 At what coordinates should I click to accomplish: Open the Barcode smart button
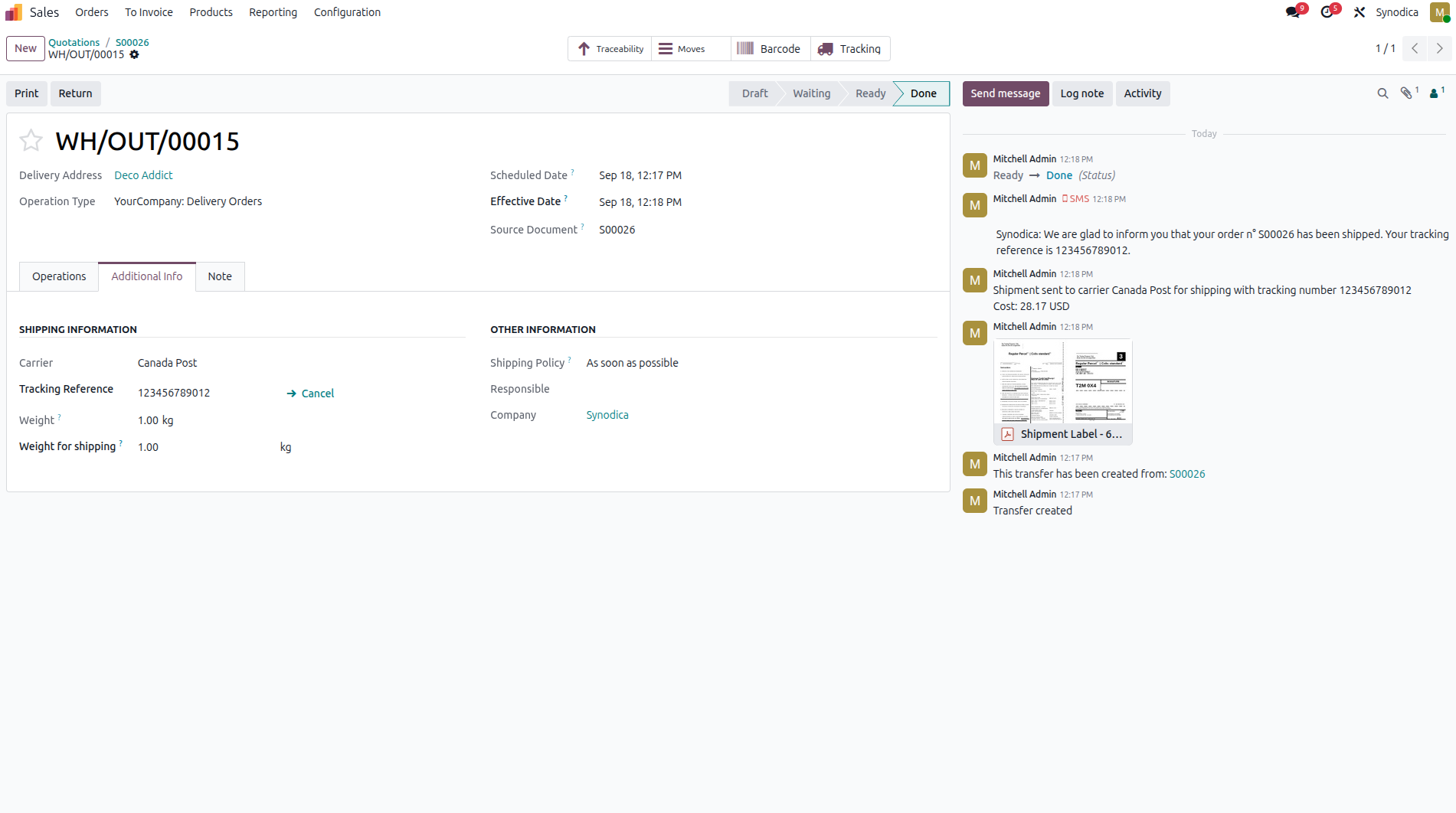[x=769, y=49]
